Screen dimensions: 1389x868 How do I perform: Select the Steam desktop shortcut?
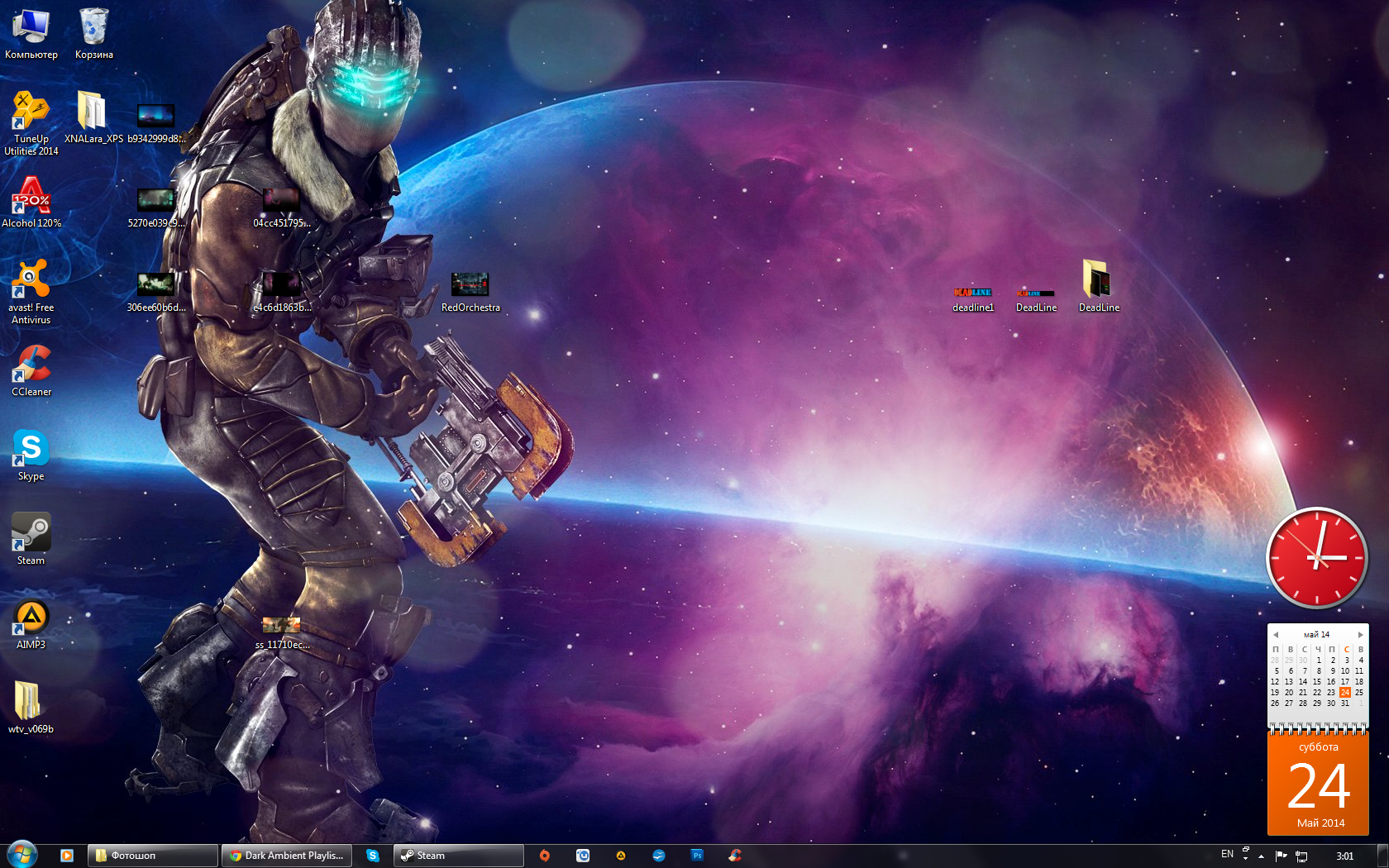coord(31,539)
